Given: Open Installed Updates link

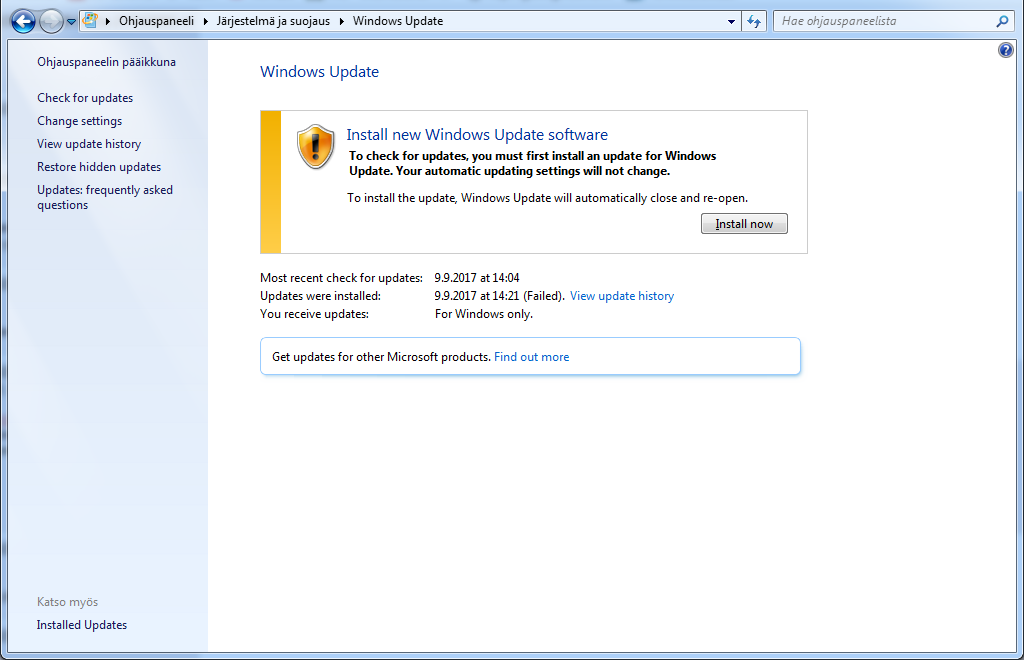Looking at the screenshot, I should pyautogui.click(x=82, y=625).
